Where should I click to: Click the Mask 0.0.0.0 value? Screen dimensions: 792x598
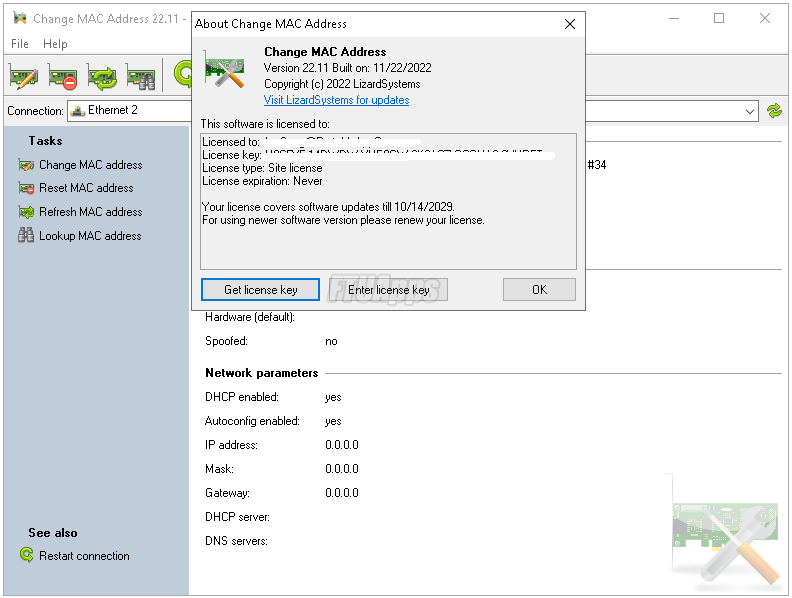342,469
